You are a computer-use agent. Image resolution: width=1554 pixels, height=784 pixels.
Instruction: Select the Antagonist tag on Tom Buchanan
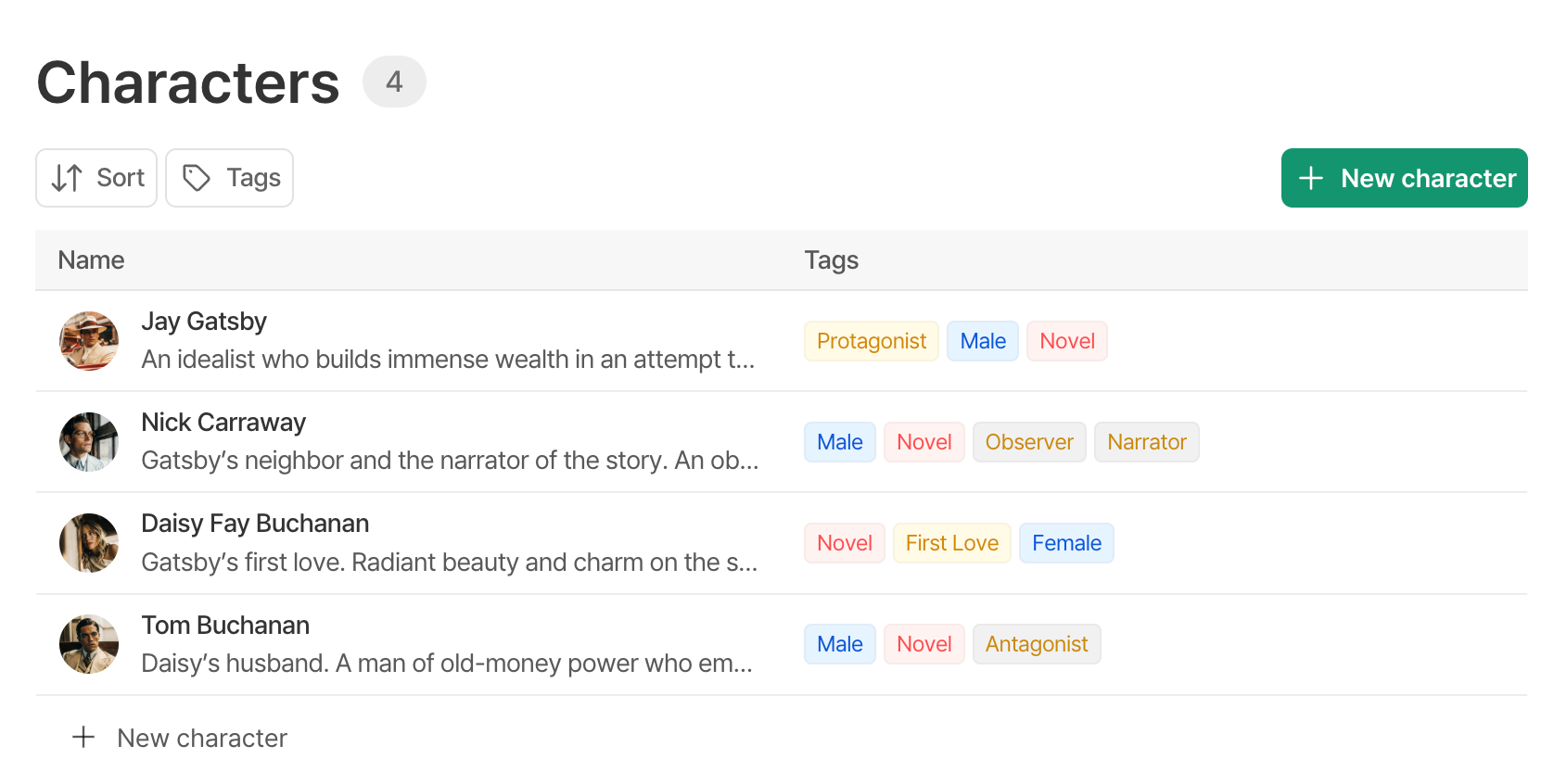tap(1037, 644)
